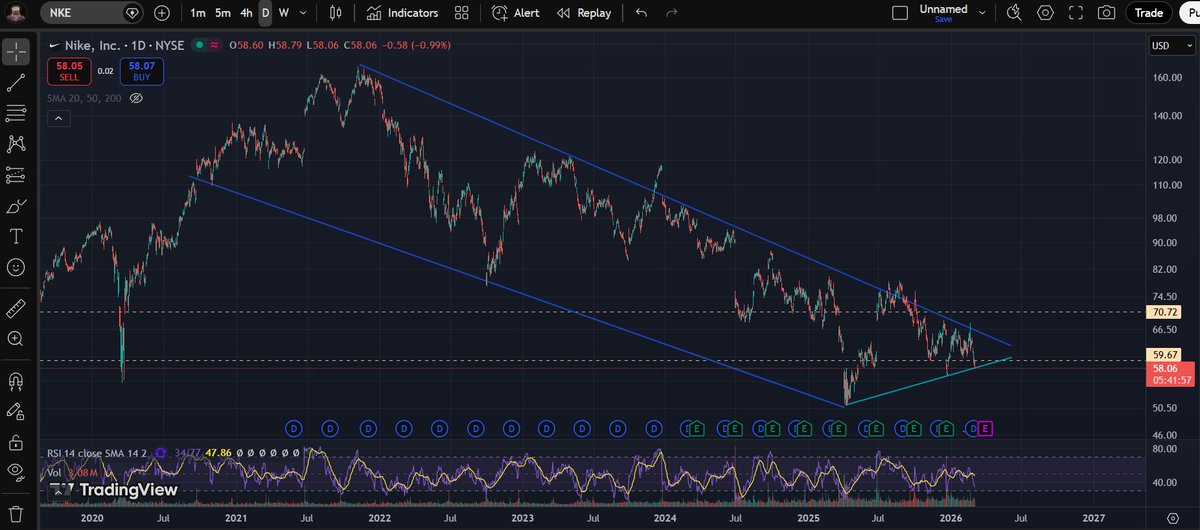Select the 4h timeframe
This screenshot has height=530, width=1200.
tap(246, 13)
